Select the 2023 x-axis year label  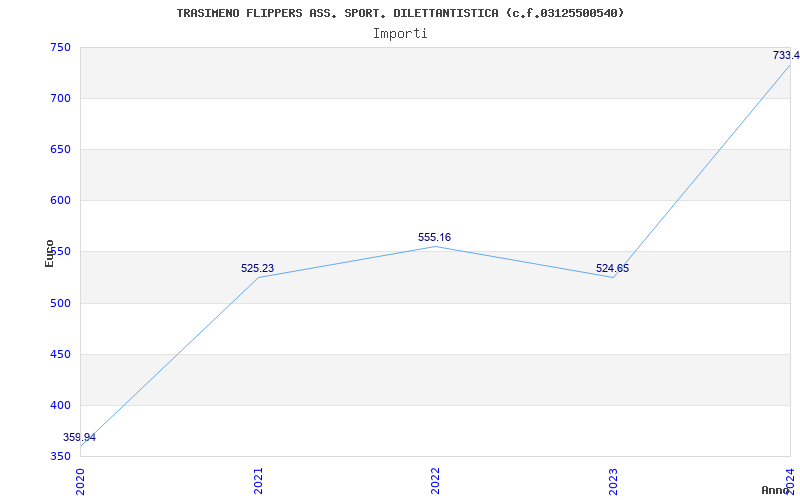[x=613, y=479]
